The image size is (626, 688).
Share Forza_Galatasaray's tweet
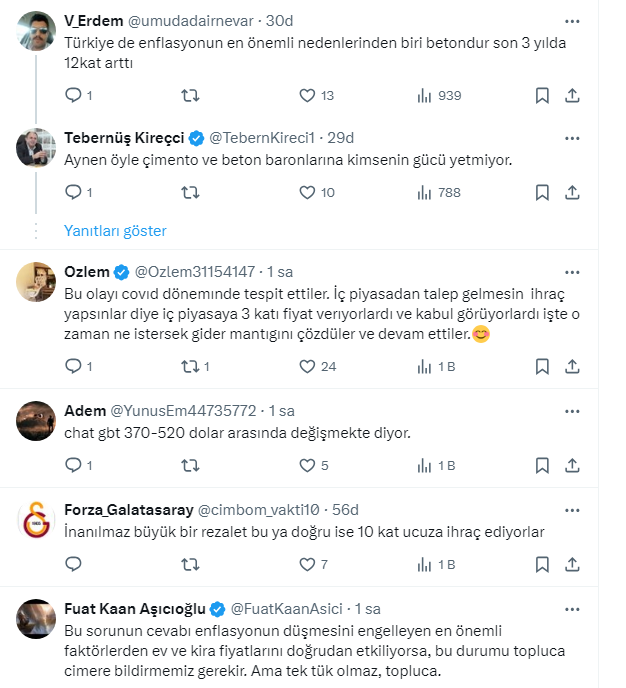pos(573,564)
